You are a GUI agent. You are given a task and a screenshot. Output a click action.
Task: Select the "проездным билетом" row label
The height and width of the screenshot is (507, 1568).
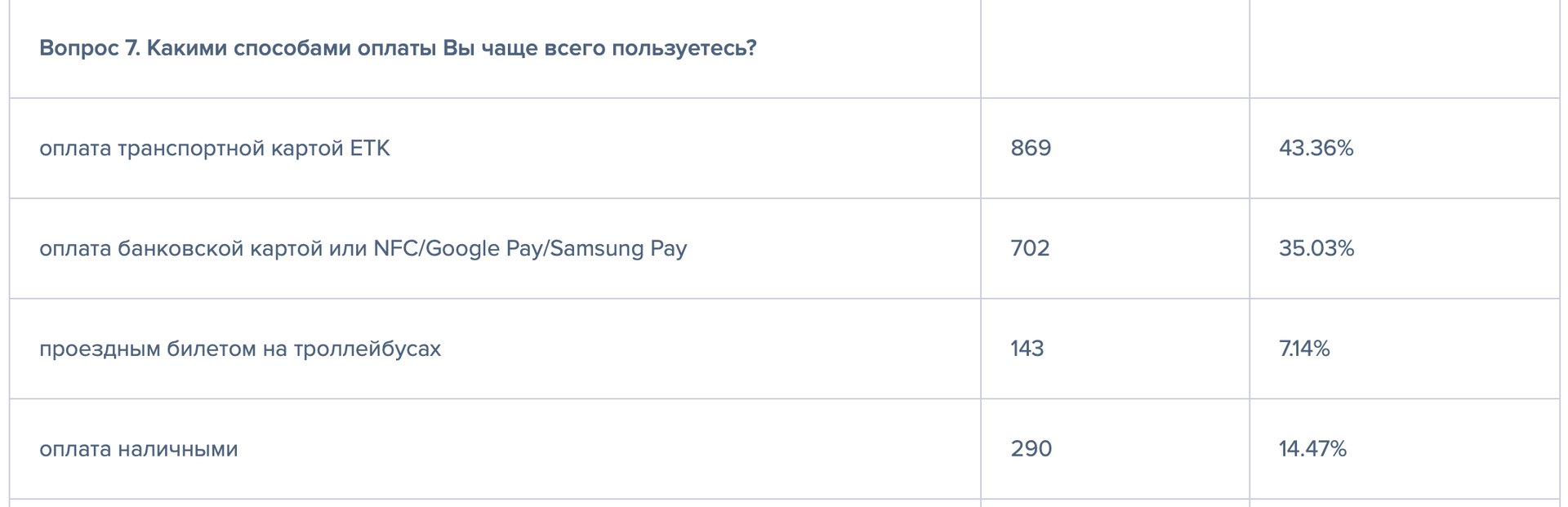click(x=239, y=349)
